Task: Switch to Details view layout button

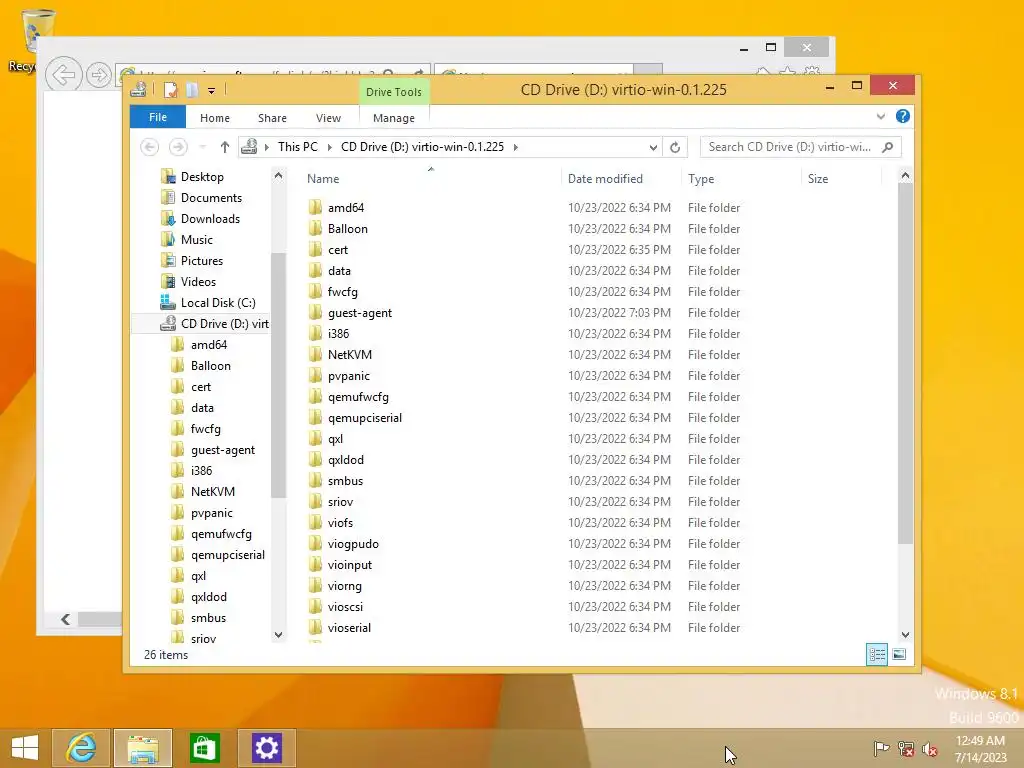Action: [876, 654]
